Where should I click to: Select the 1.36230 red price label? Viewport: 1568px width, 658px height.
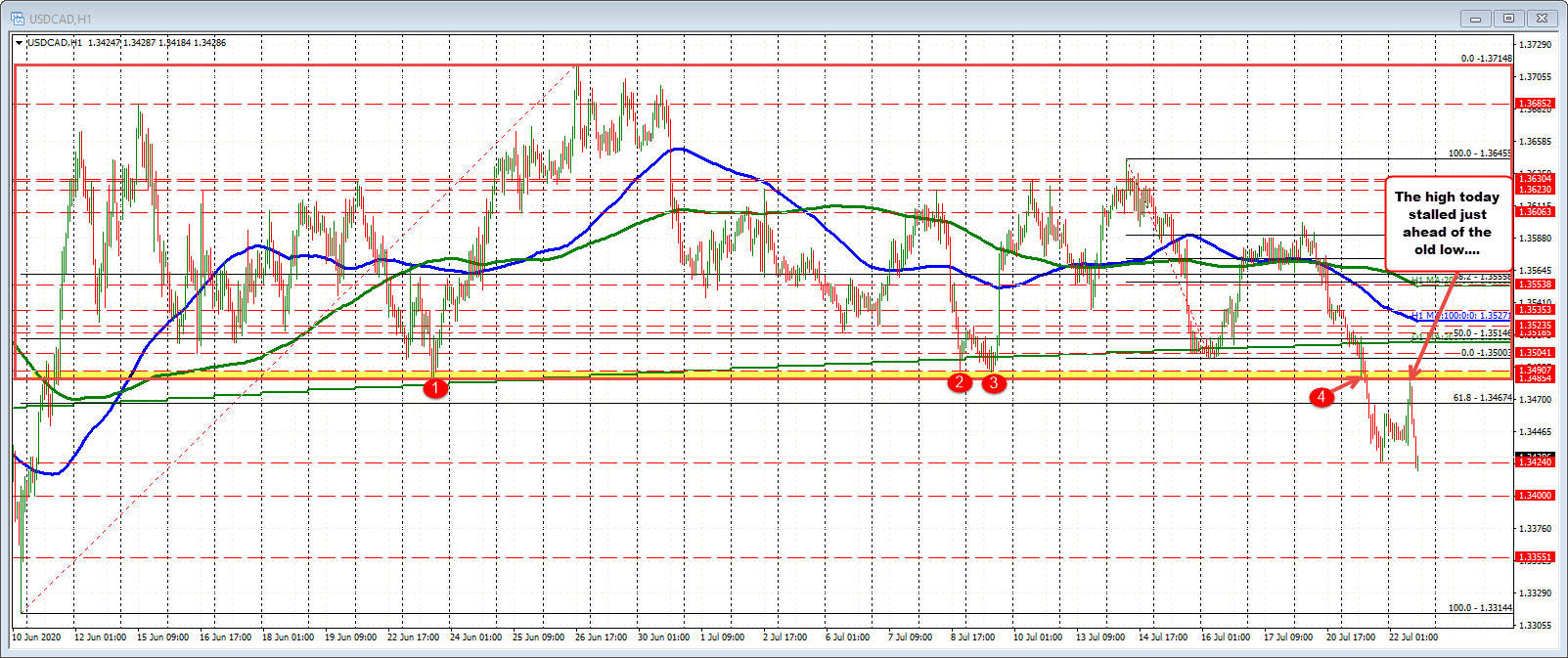pos(1535,190)
